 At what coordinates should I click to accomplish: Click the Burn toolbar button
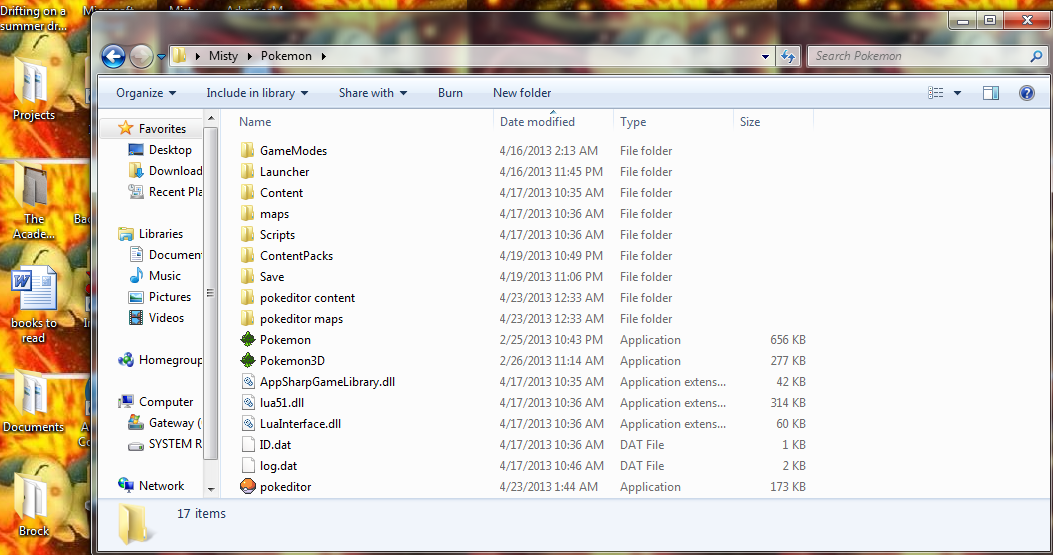[x=450, y=93]
